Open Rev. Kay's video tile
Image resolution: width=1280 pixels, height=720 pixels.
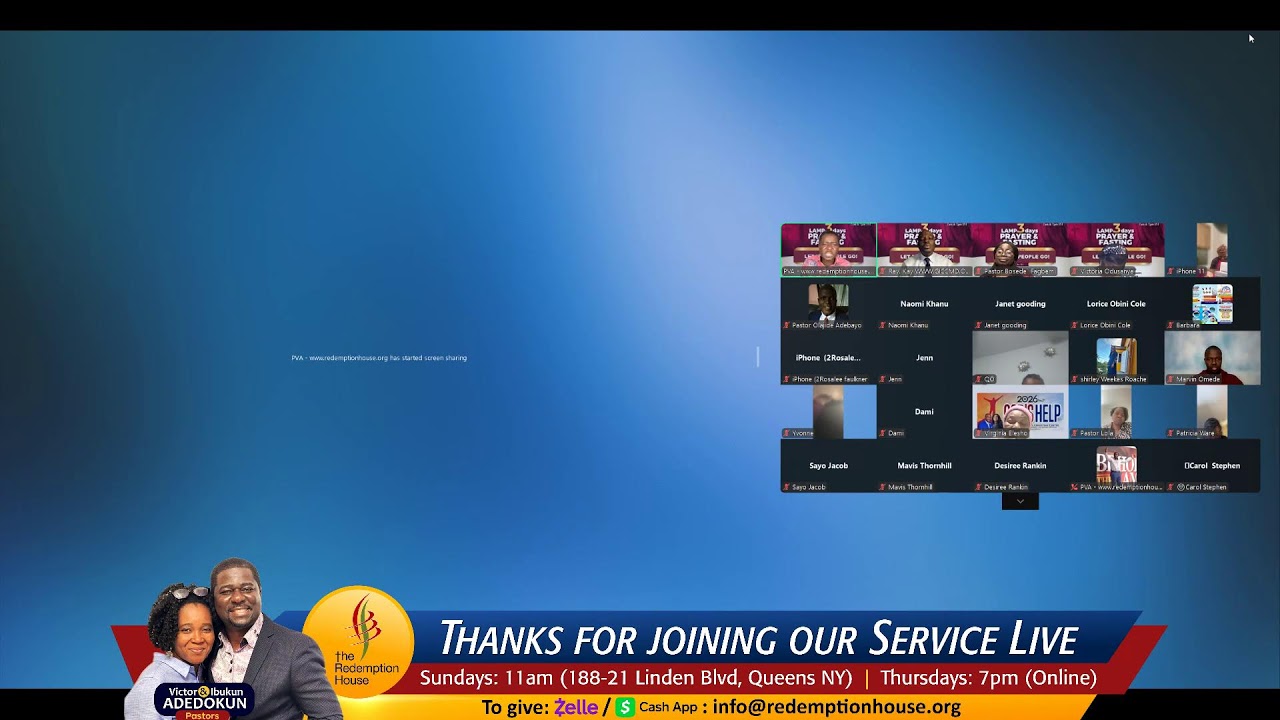(x=924, y=250)
